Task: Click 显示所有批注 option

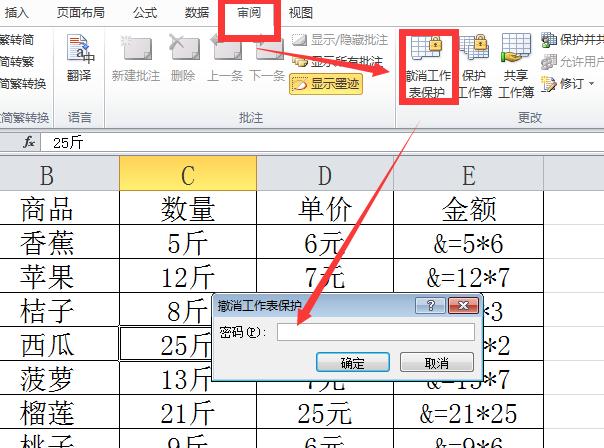Action: point(337,61)
